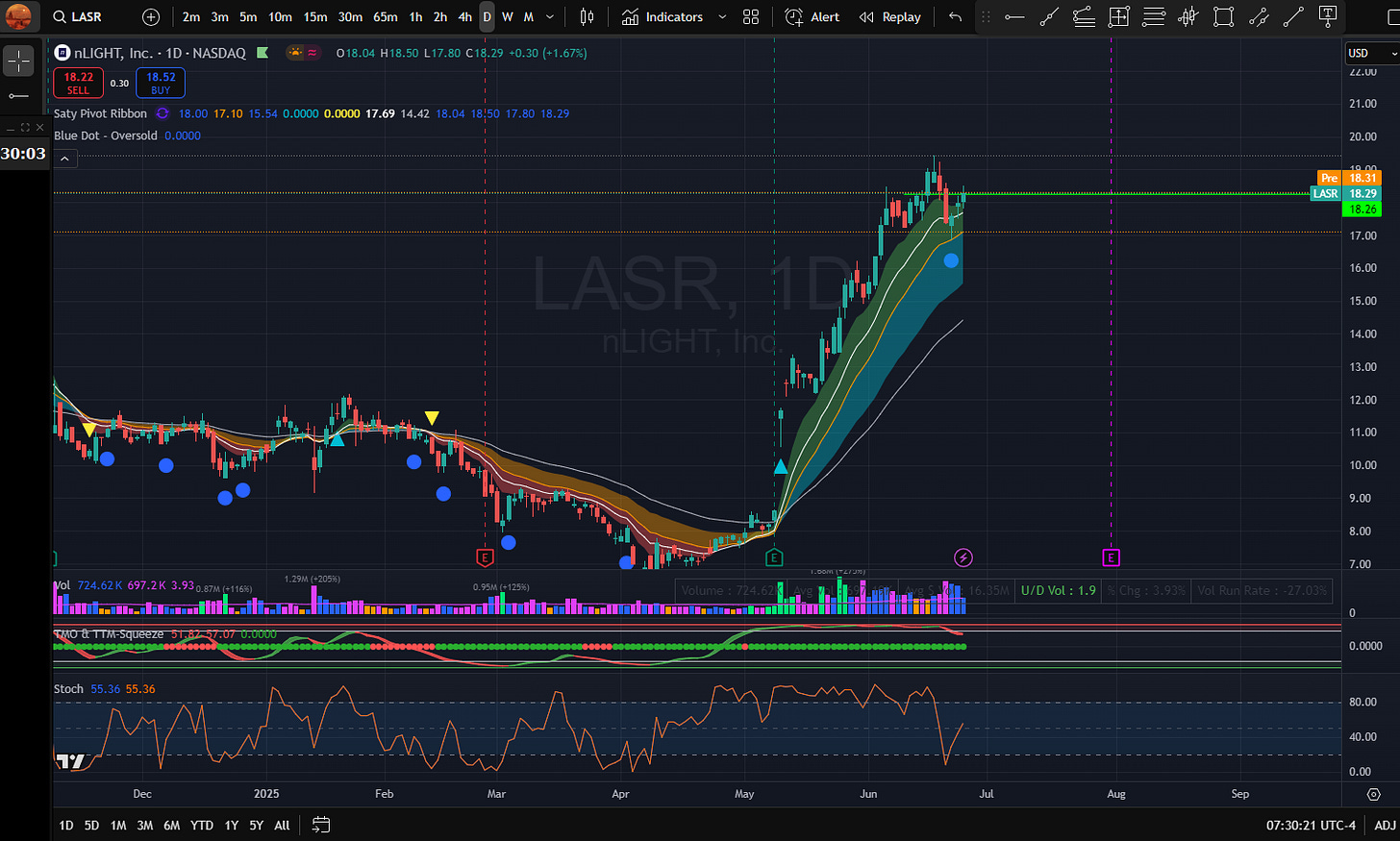The width and height of the screenshot is (1400, 841).
Task: Open the user profile avatar menu
Action: [18, 16]
